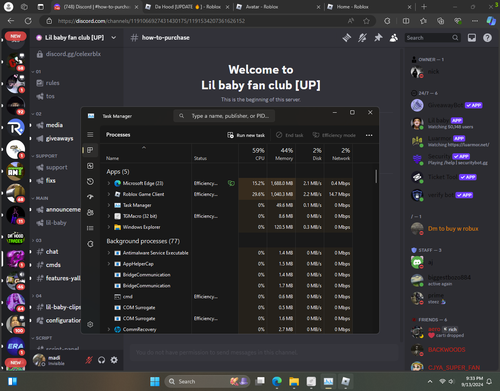Viewport: 500px width, 391px height.
Task: Sort processes by Network column
Action: tap(338, 154)
